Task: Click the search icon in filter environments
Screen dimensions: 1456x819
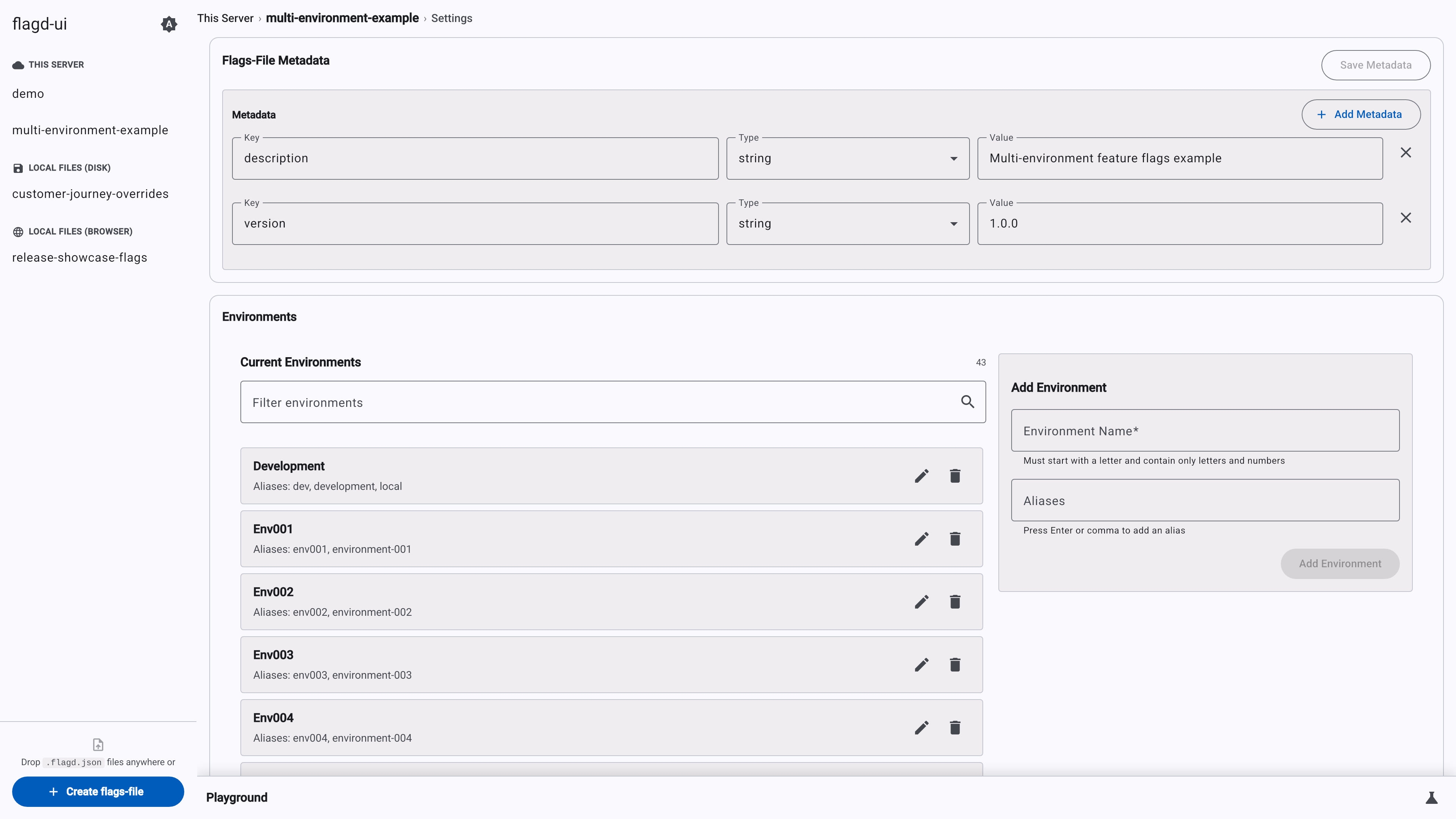Action: [x=968, y=401]
